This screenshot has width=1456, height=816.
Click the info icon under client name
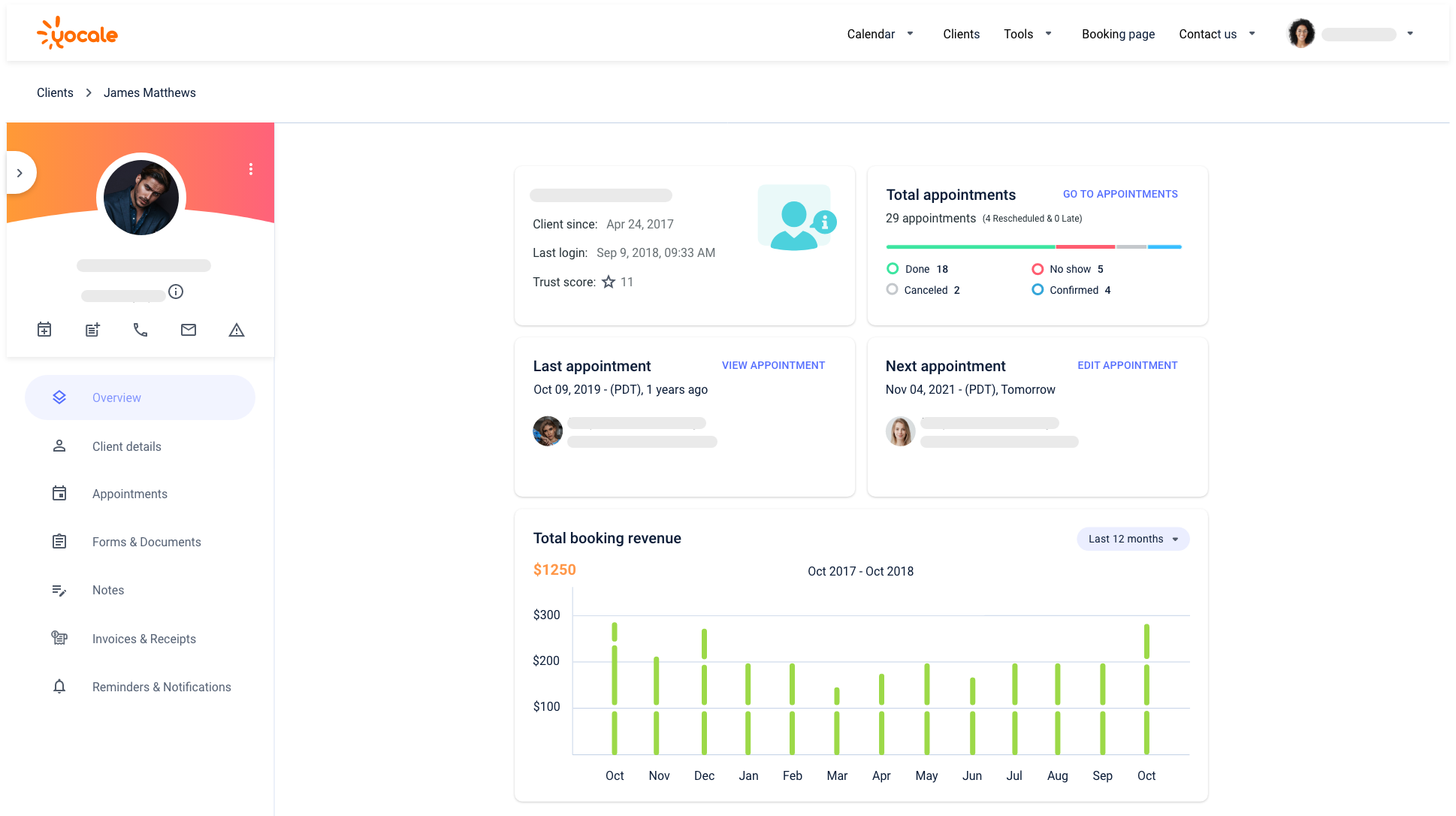click(x=176, y=292)
